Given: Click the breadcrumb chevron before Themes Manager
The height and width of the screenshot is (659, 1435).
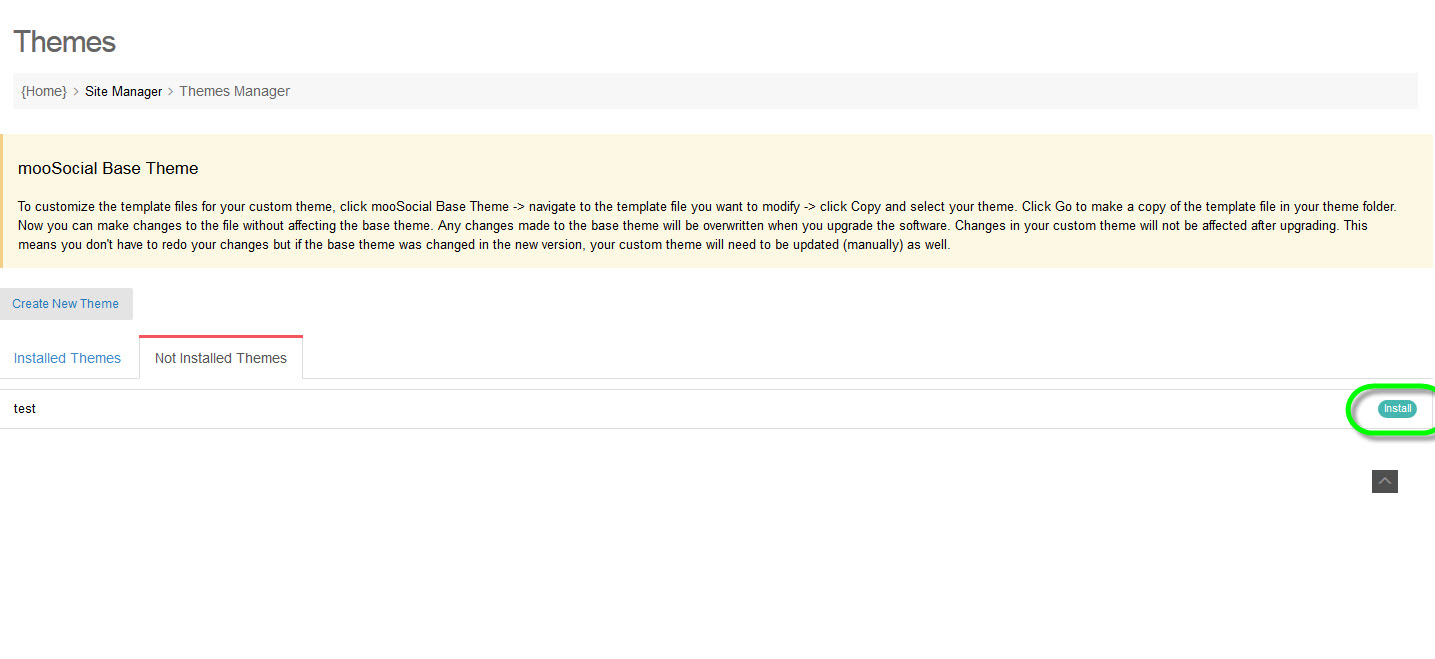Looking at the screenshot, I should [x=171, y=91].
